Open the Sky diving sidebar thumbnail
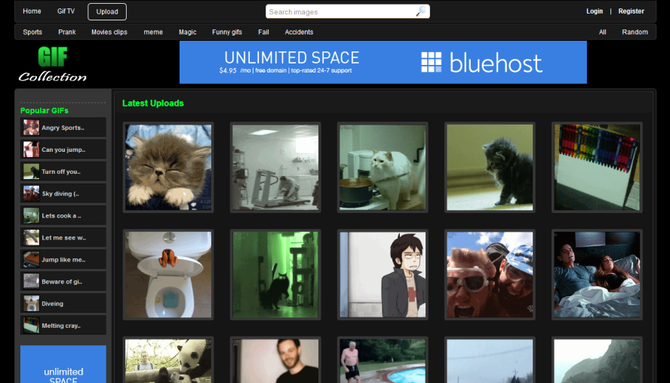This screenshot has width=670, height=383. 31,194
